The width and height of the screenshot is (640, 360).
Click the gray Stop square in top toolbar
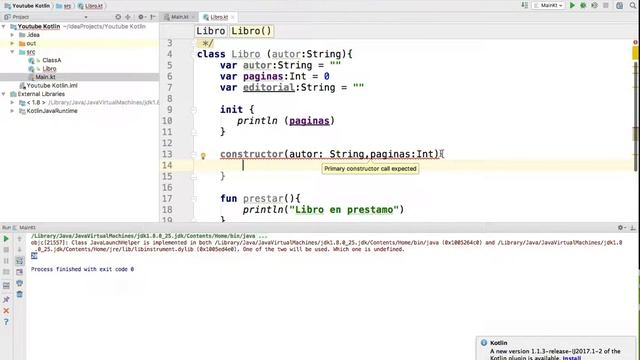[x=606, y=5]
